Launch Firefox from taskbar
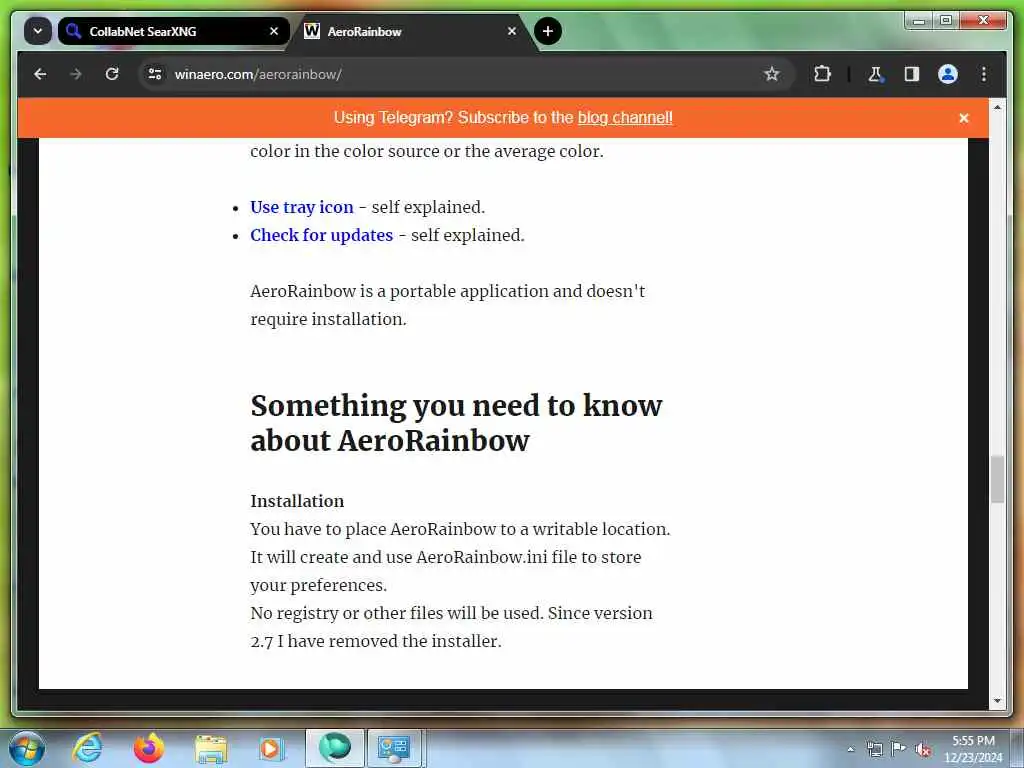The image size is (1024, 768). (x=149, y=748)
